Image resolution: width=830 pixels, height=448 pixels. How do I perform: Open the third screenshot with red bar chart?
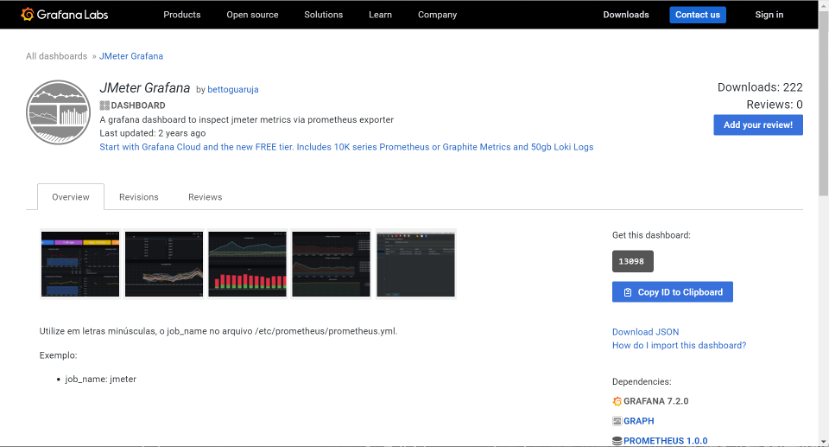click(x=247, y=264)
